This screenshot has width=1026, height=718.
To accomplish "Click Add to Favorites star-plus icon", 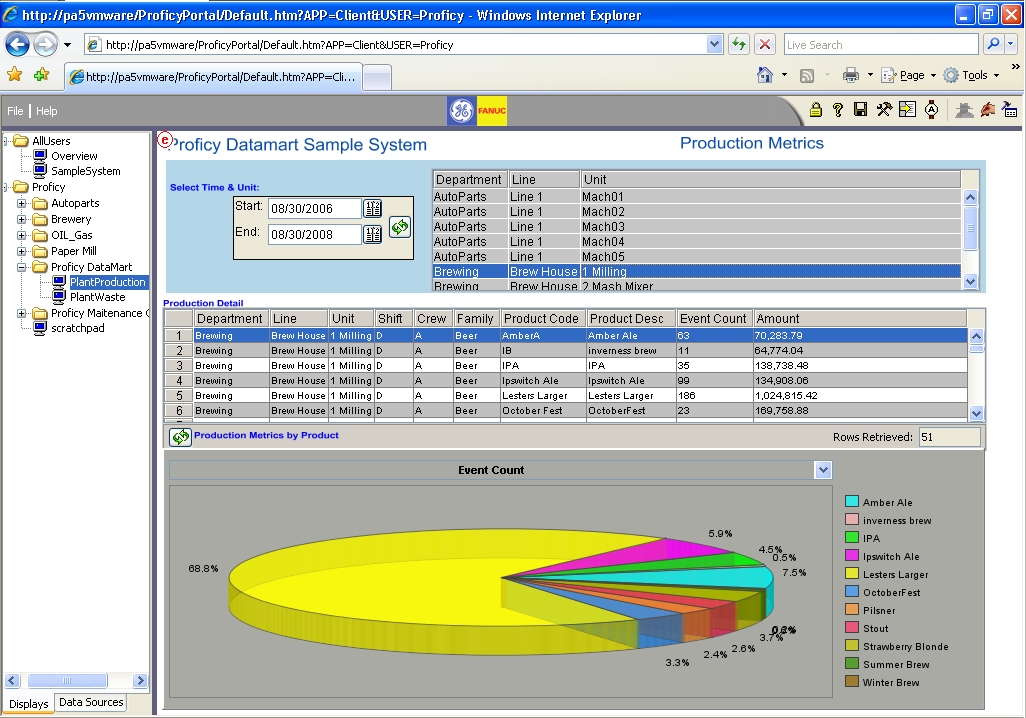I will (x=41, y=75).
